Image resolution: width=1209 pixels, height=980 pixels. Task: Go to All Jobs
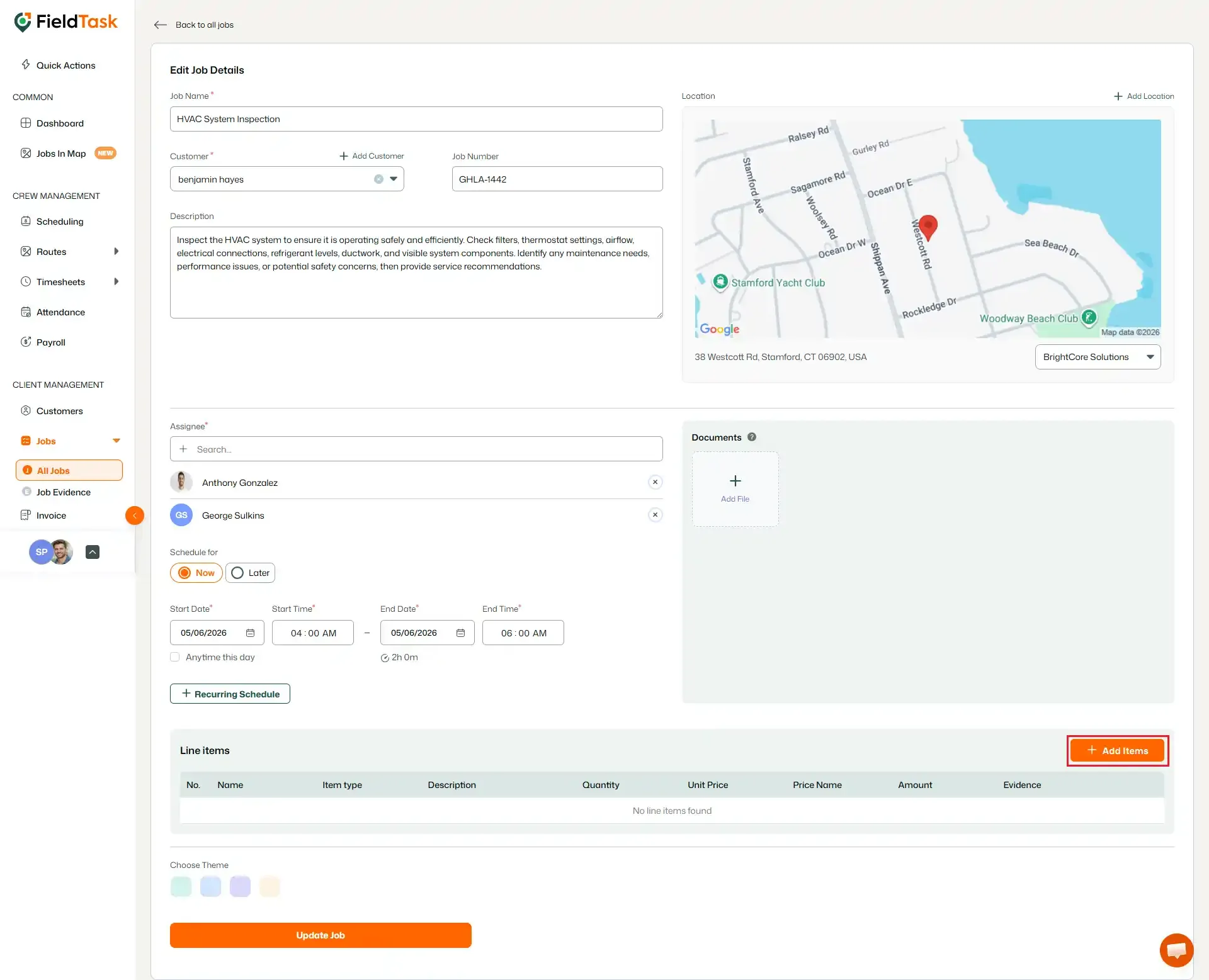point(69,470)
